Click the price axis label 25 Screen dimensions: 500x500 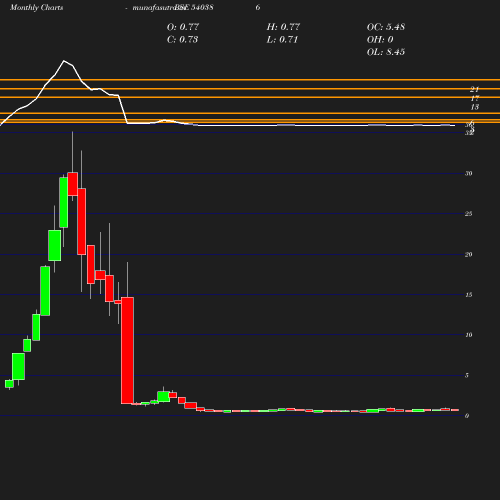468,214
